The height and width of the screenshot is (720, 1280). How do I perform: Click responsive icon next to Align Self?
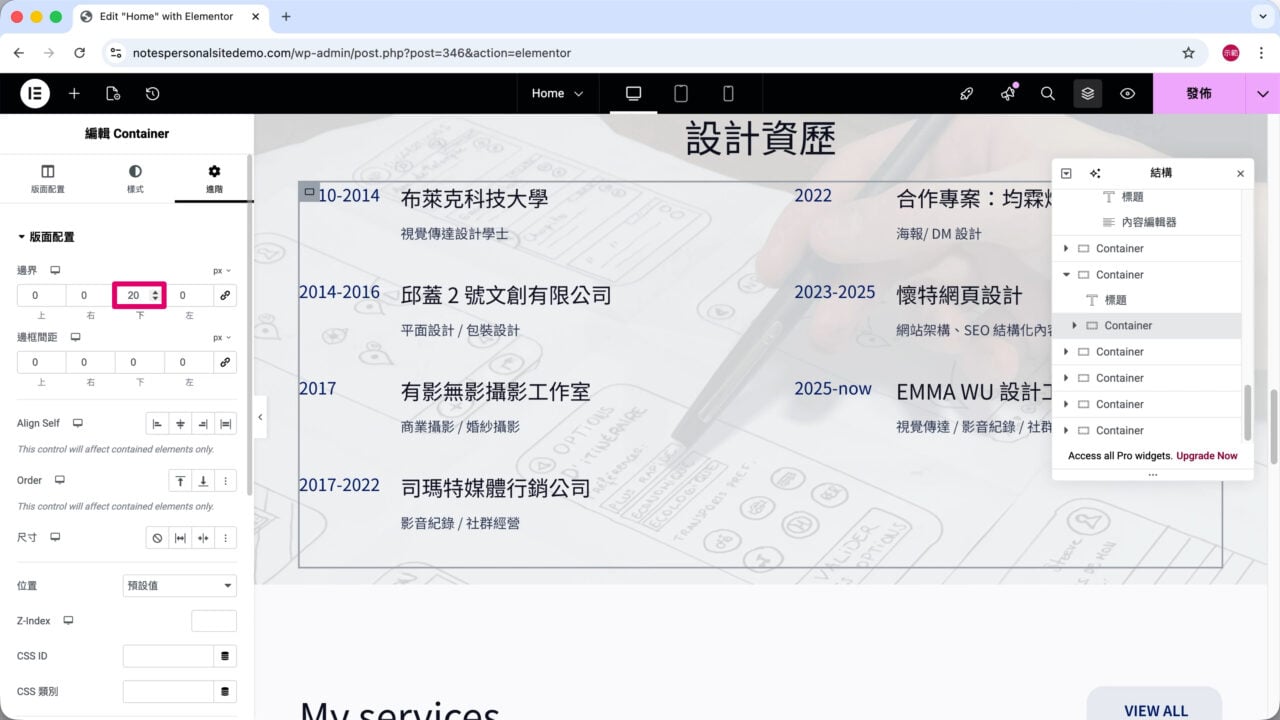pos(78,423)
